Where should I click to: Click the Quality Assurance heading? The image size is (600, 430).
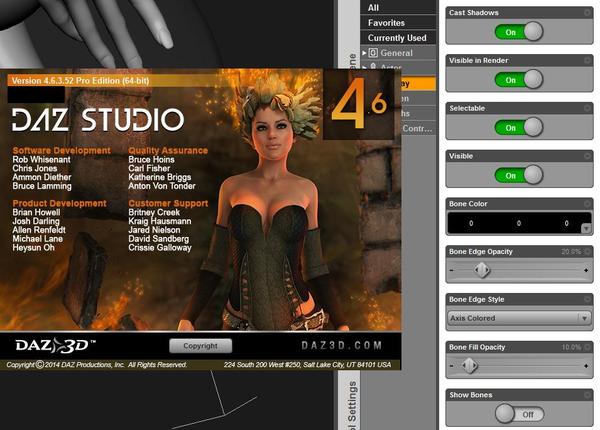168,150
